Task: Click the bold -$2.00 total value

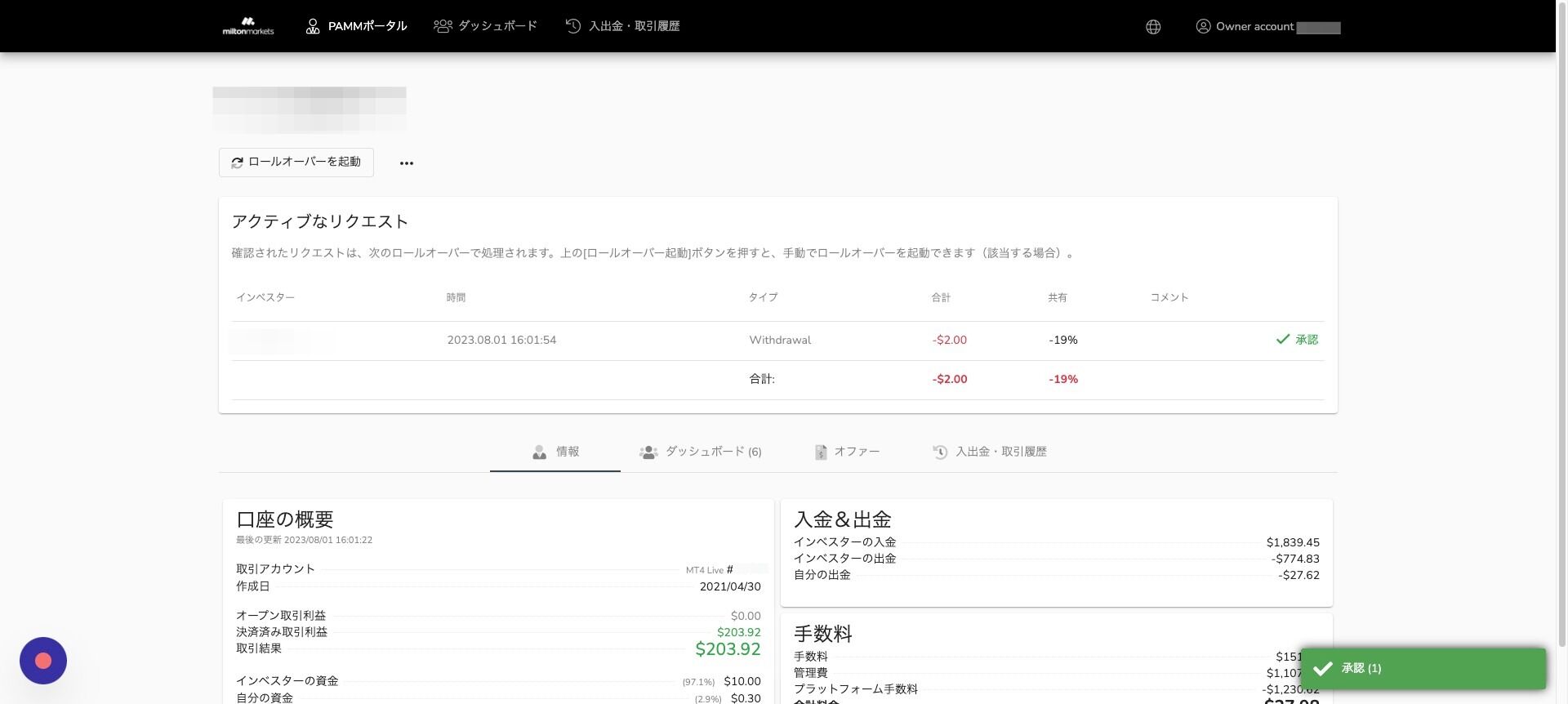Action: 950,380
